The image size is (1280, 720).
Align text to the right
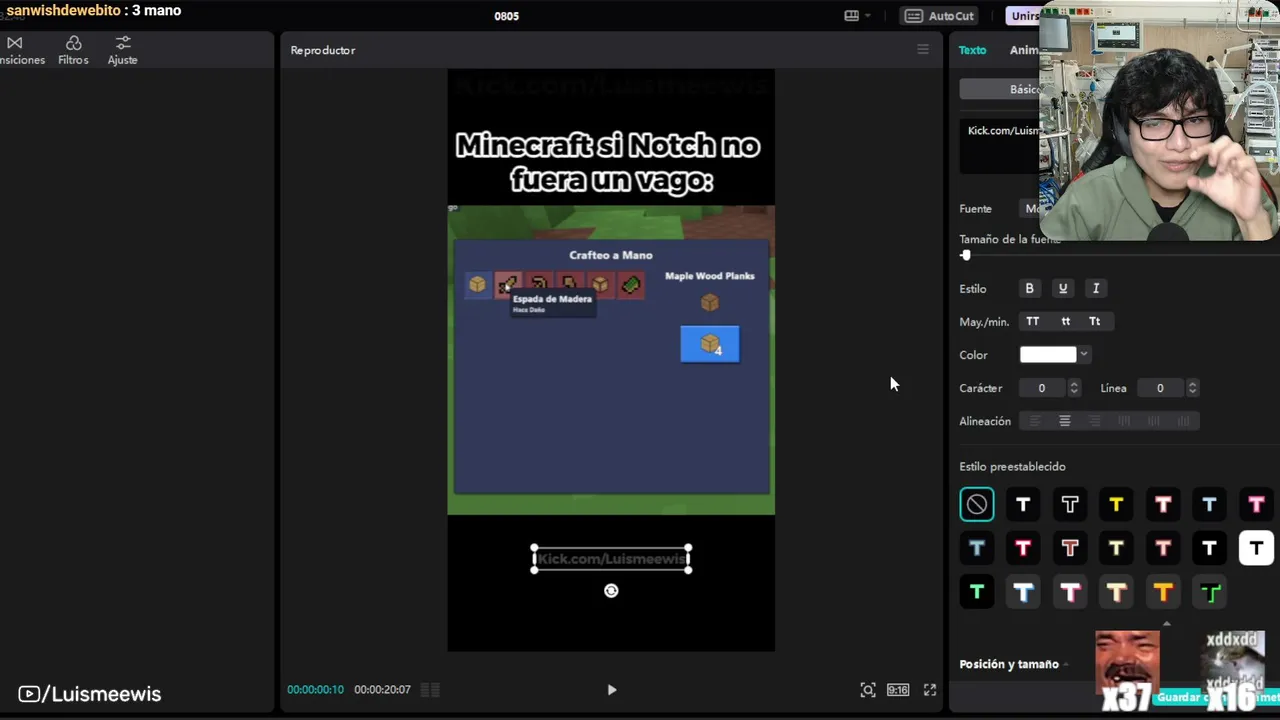click(x=1095, y=421)
